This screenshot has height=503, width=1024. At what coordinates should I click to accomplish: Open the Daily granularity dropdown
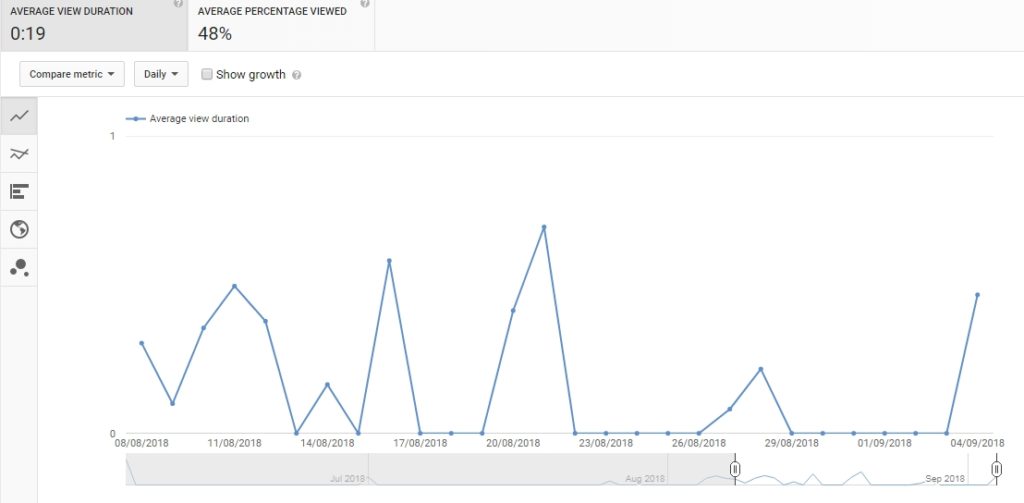click(161, 74)
